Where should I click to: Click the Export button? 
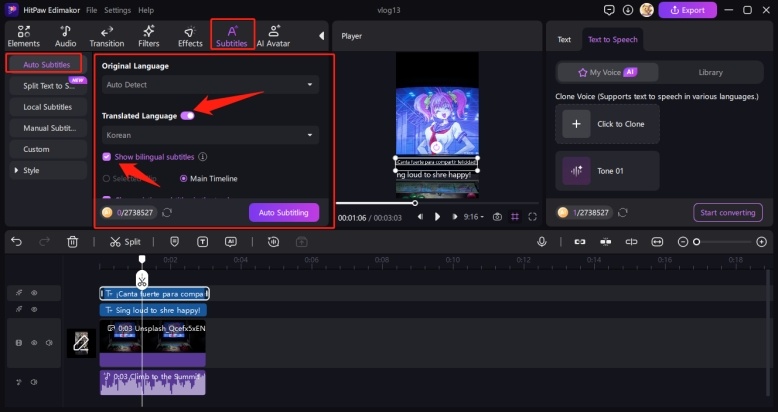(688, 10)
